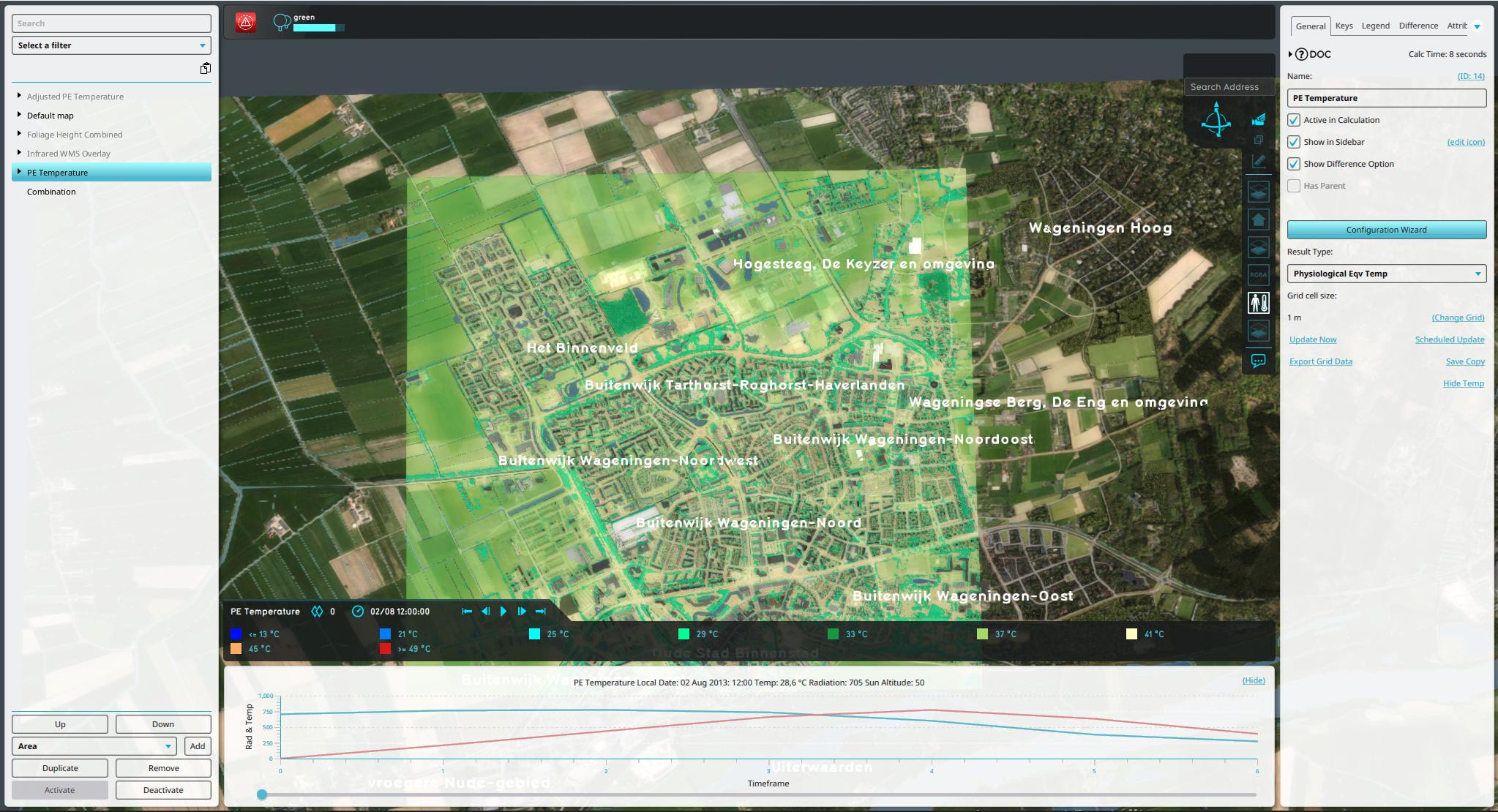Image resolution: width=1498 pixels, height=812 pixels.
Task: Click the Export Grid Data link
Action: (x=1321, y=361)
